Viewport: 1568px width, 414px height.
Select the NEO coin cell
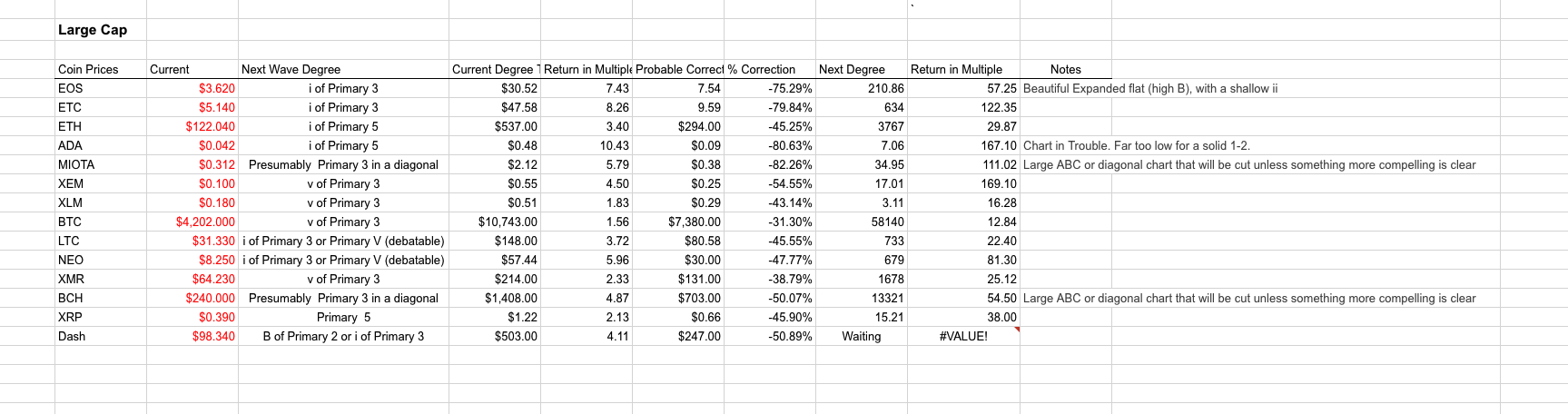click(101, 260)
